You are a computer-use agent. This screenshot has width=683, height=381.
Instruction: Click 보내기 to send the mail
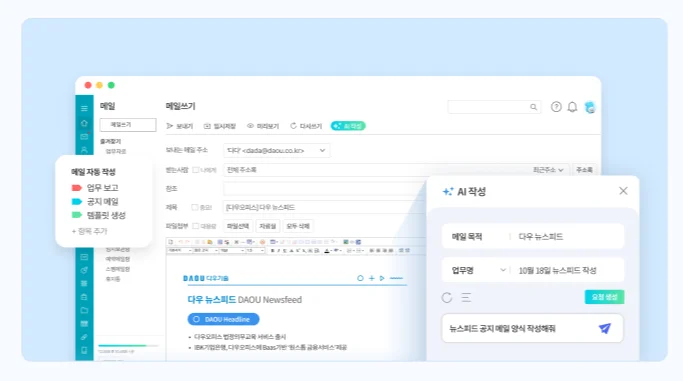pyautogui.click(x=179, y=126)
